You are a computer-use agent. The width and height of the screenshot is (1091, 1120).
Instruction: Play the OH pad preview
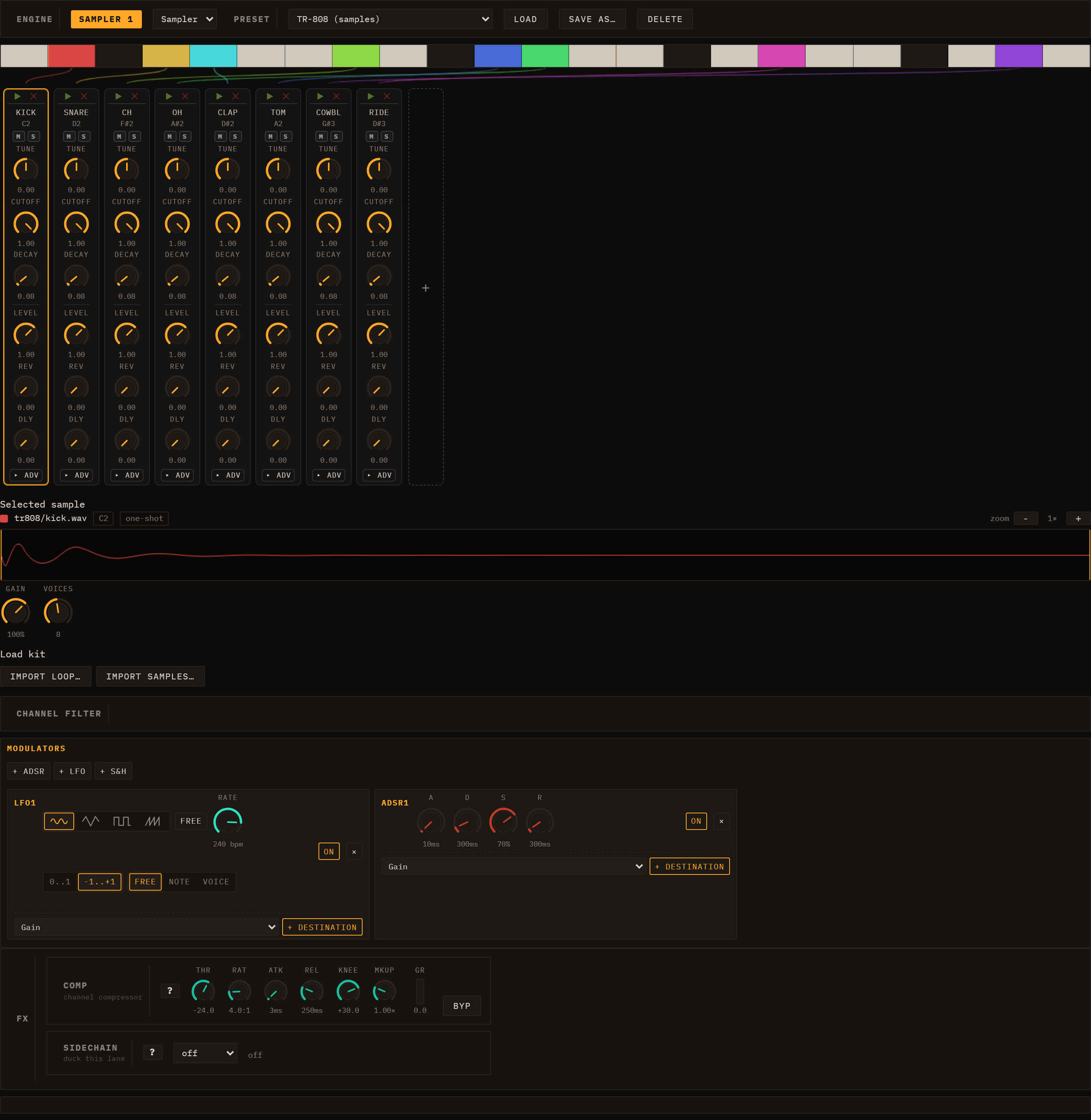[x=169, y=96]
